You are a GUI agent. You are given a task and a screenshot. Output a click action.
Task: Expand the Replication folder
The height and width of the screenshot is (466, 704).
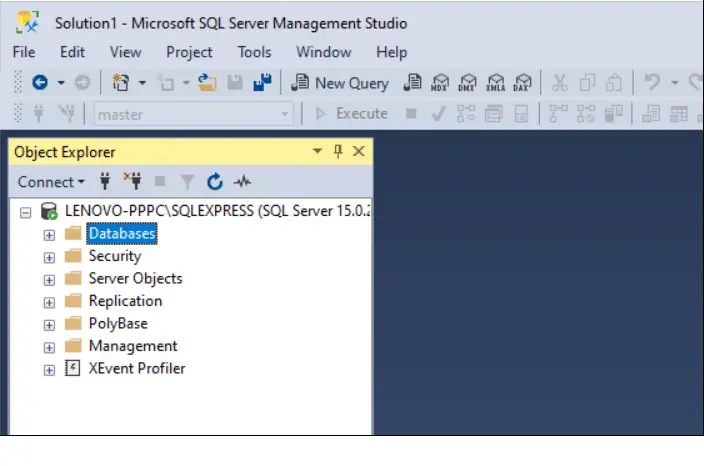(49, 302)
